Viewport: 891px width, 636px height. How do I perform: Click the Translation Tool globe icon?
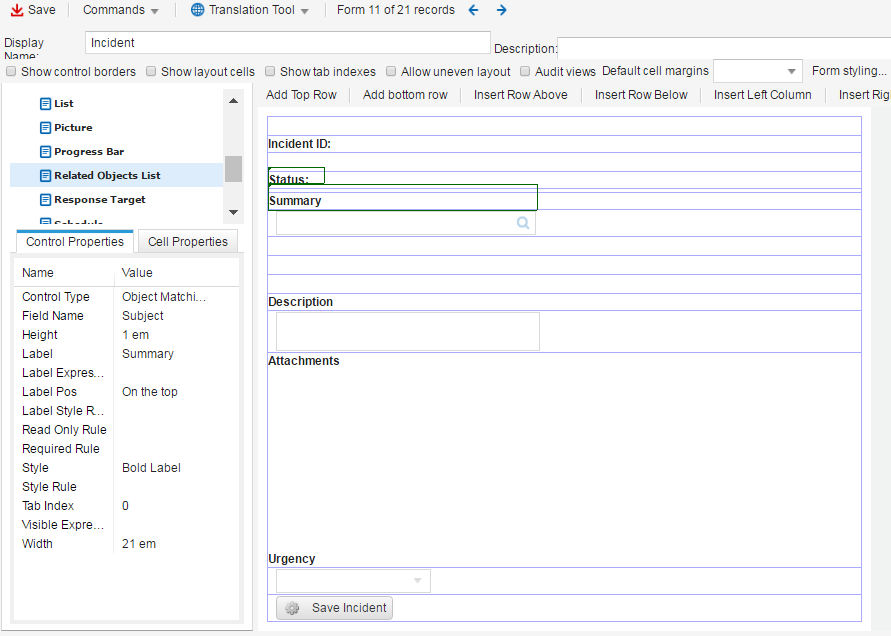[197, 10]
